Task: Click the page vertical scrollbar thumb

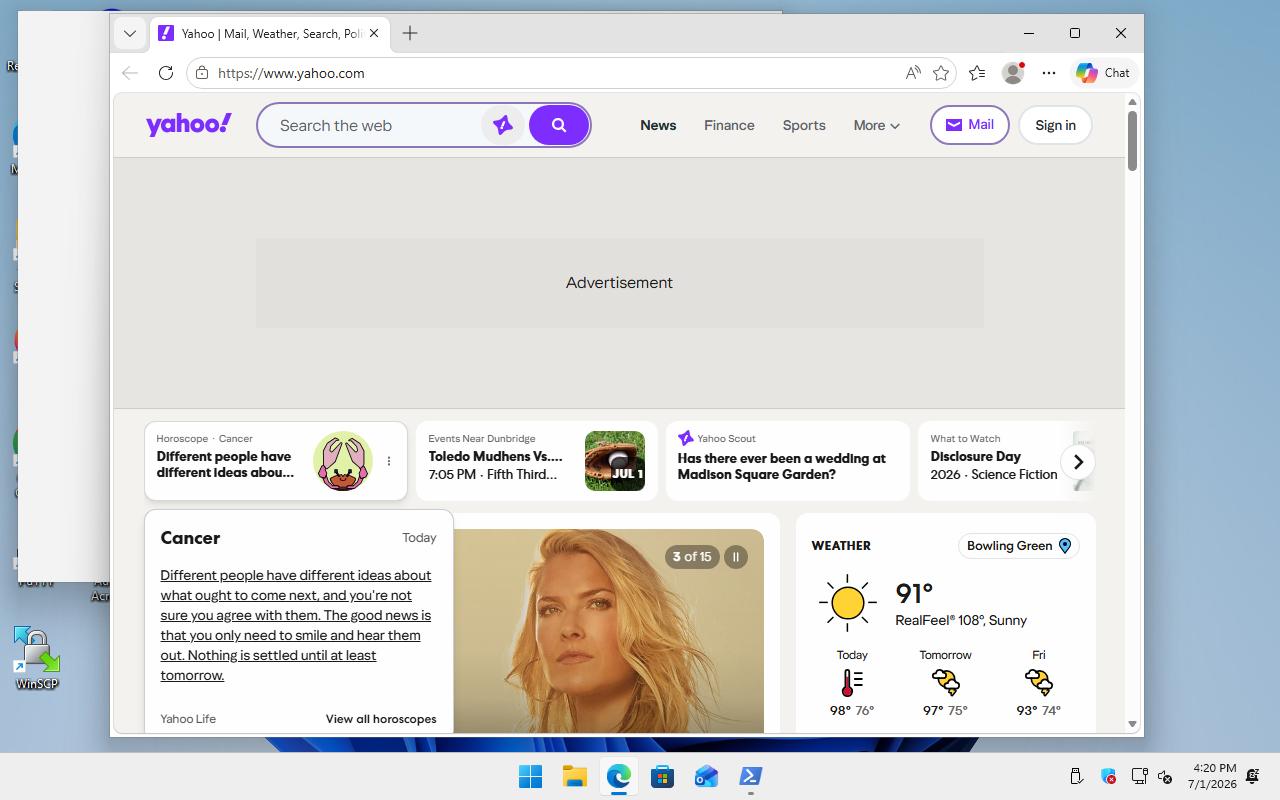Action: click(1132, 140)
